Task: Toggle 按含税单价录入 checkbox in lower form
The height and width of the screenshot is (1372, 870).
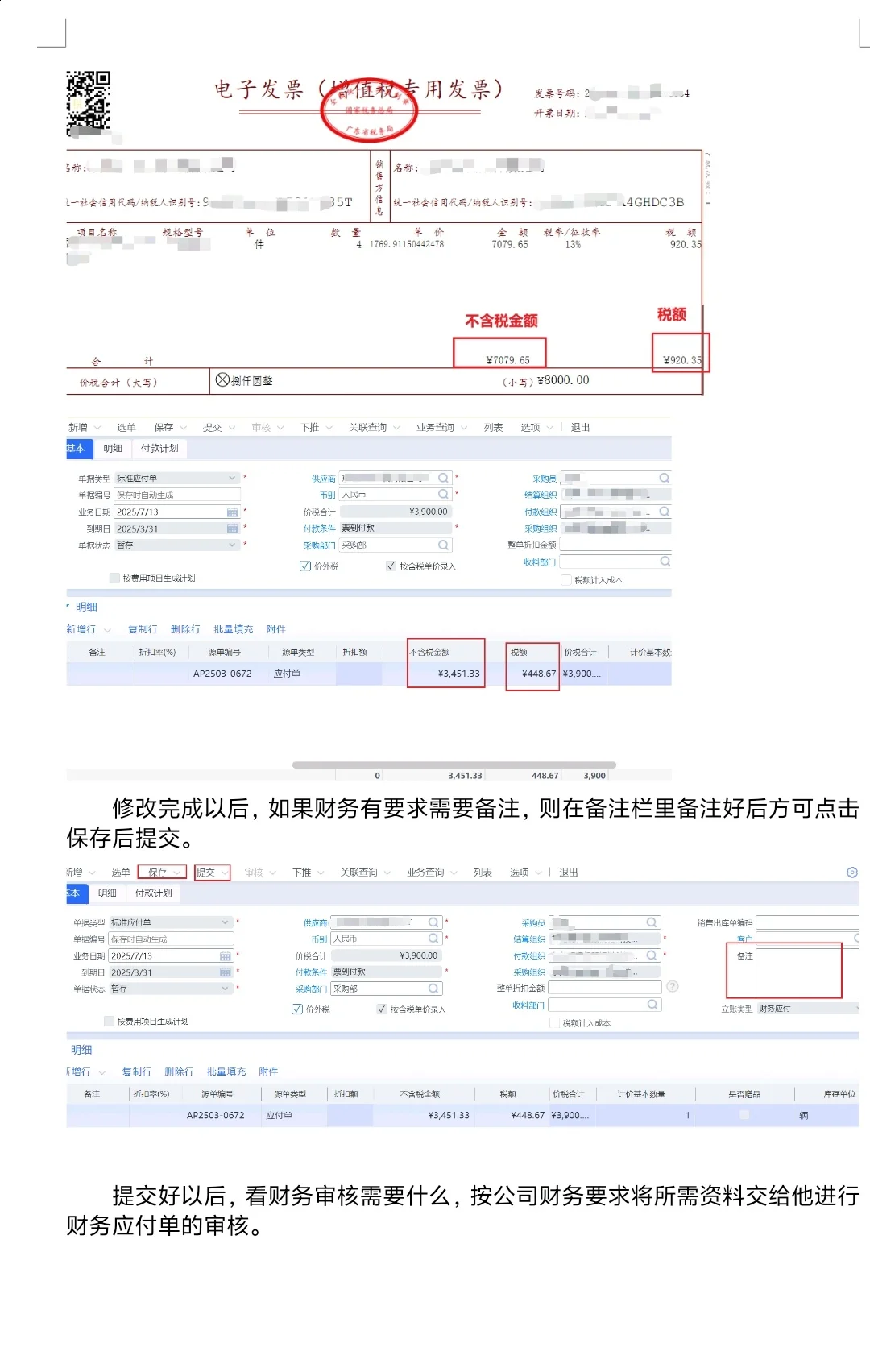Action: point(382,1009)
